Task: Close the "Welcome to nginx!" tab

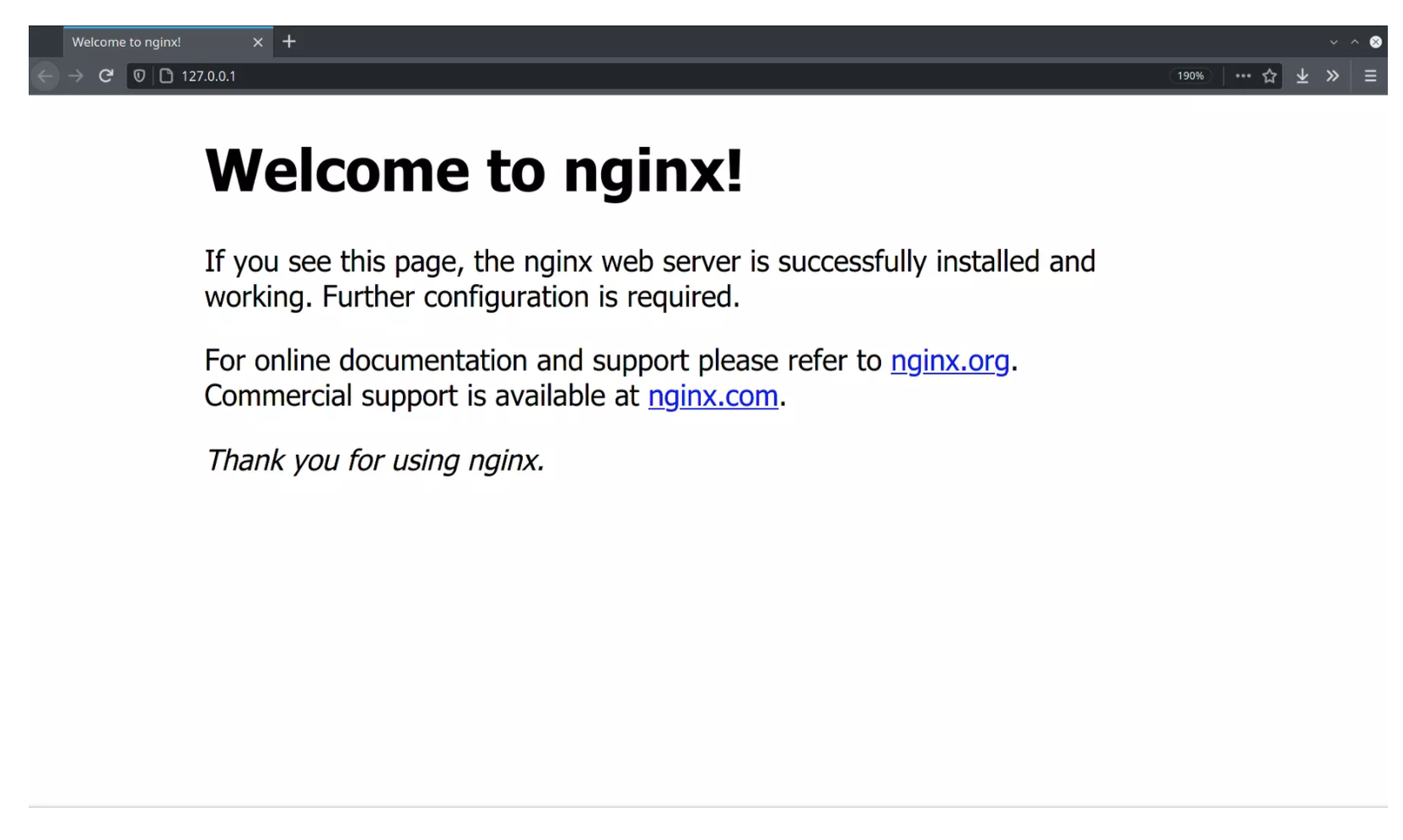Action: [x=258, y=42]
